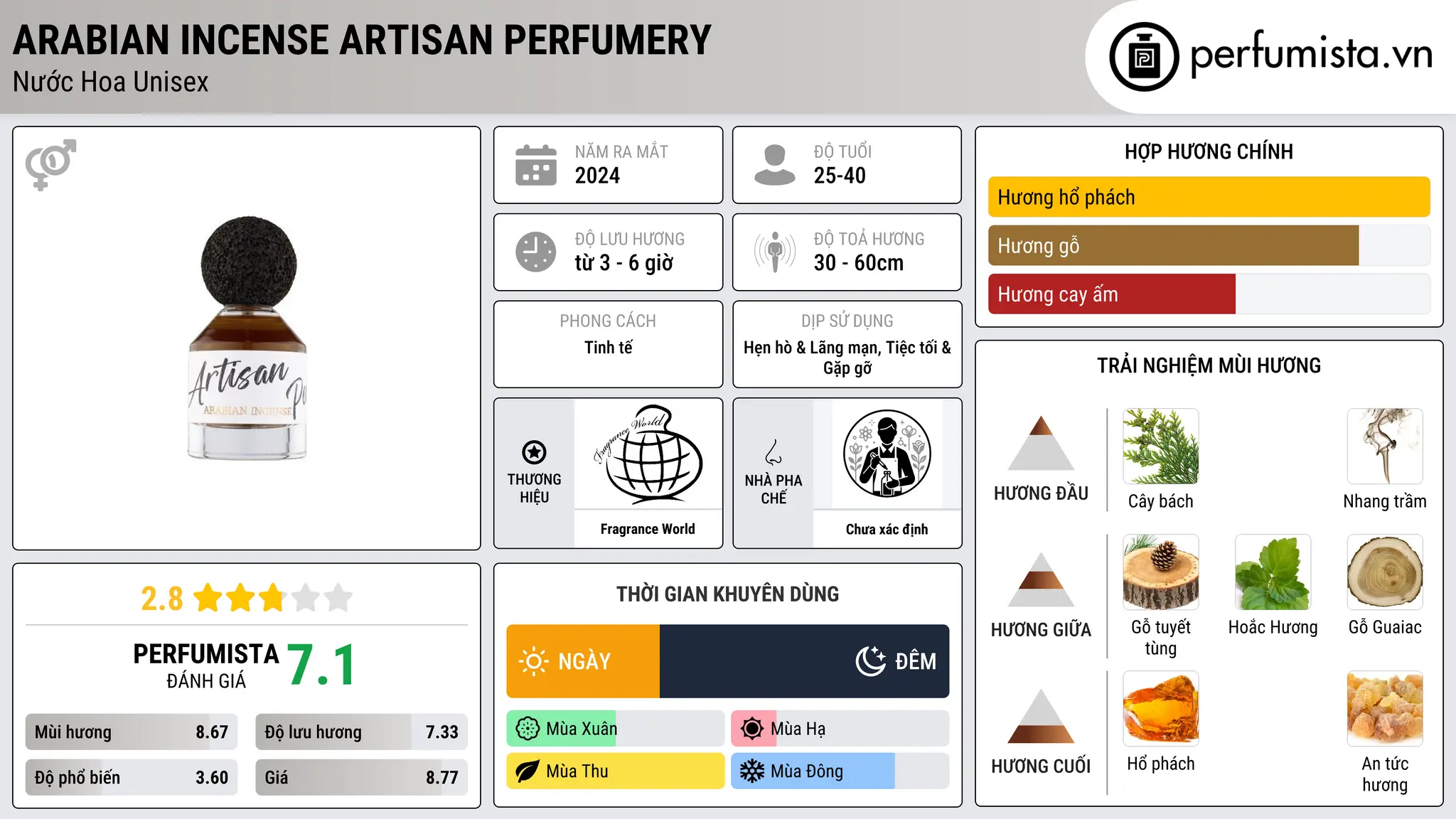Click the base notes pyramid icon
Image resolution: width=1456 pixels, height=819 pixels.
[x=1041, y=716]
